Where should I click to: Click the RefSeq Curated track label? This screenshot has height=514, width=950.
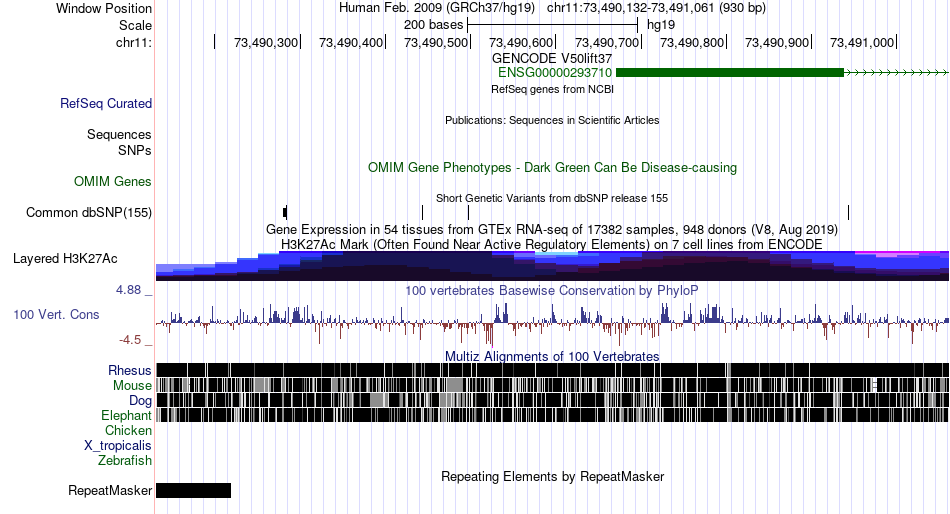(105, 104)
